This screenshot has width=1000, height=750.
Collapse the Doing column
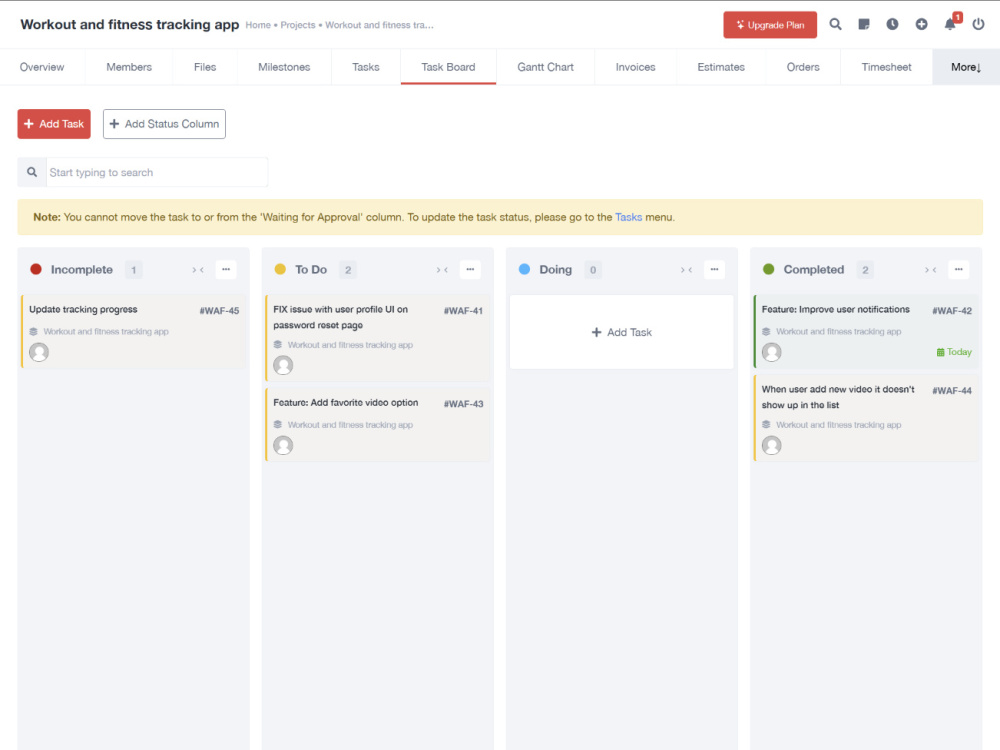pos(687,270)
